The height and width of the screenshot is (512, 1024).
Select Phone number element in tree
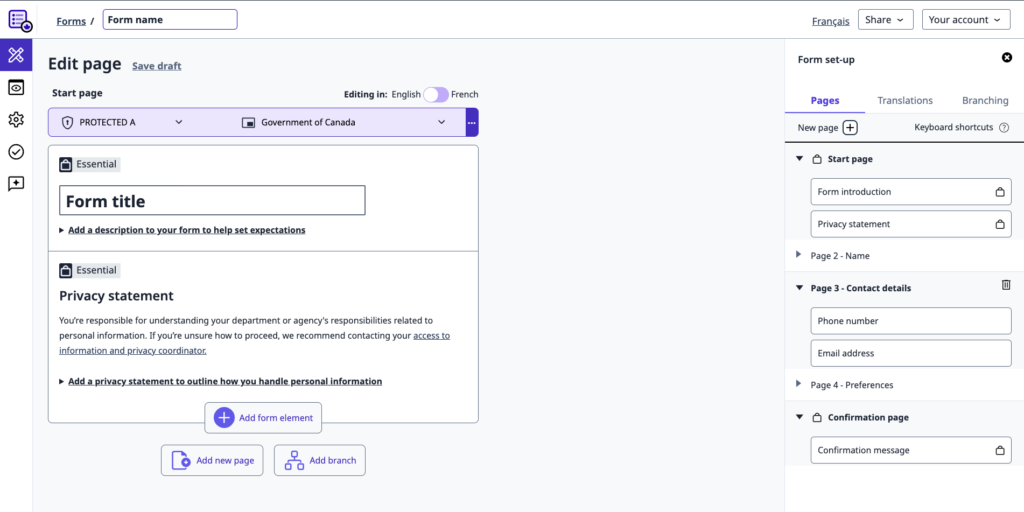coord(911,321)
